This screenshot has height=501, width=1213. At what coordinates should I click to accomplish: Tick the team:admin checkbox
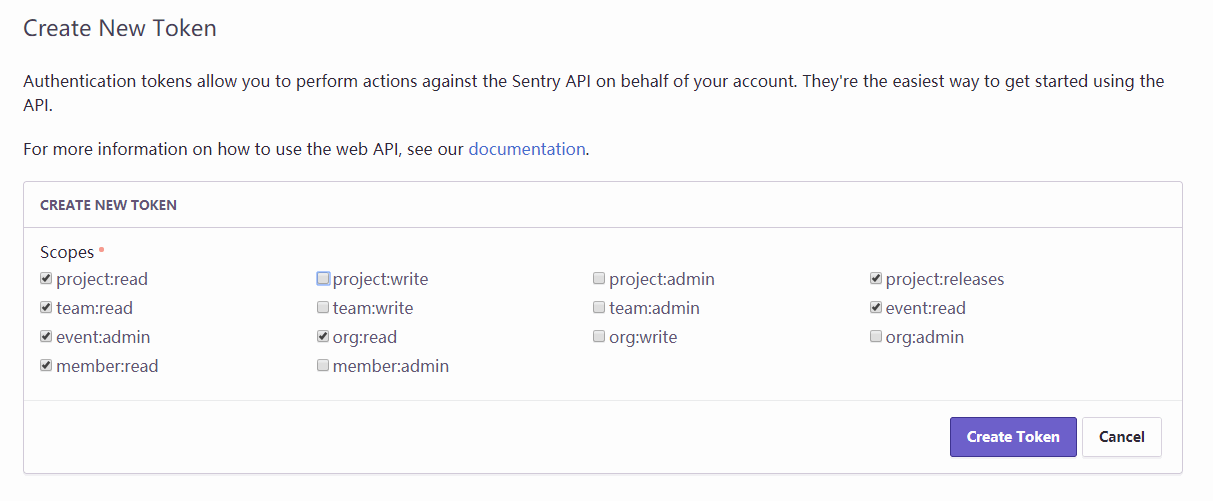[x=599, y=308]
